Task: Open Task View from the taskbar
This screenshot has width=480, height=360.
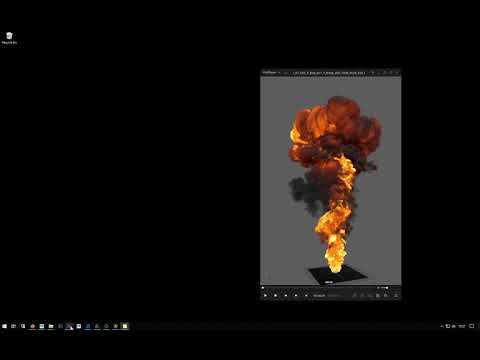Action: [14, 326]
